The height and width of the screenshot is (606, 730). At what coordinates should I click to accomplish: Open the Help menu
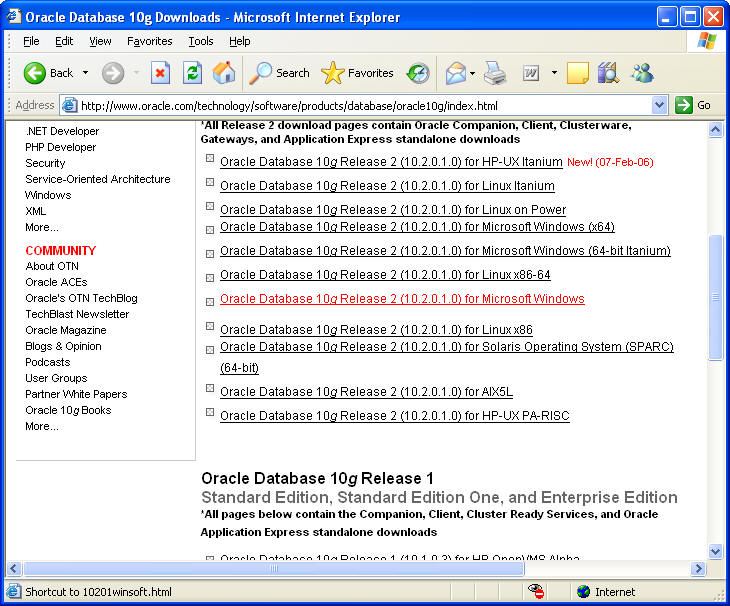coord(239,41)
